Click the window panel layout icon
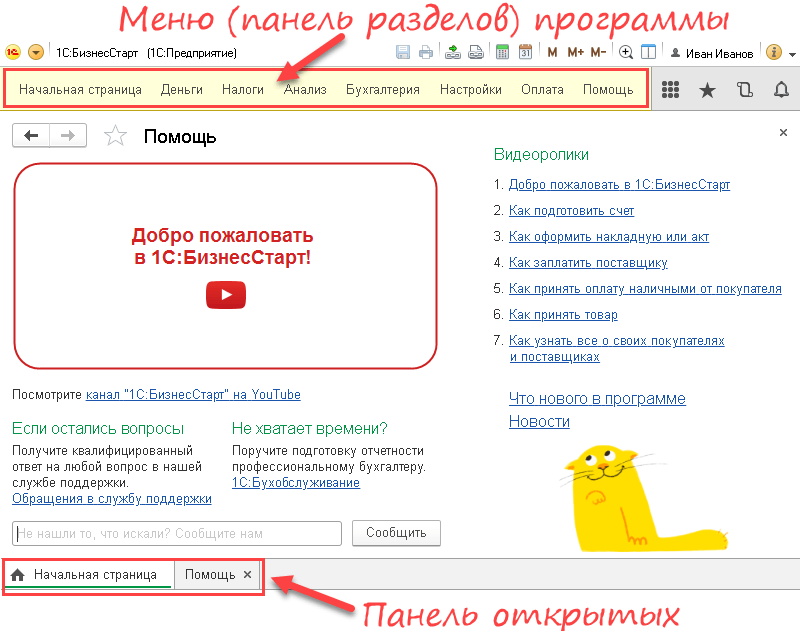Viewport: 800px width, 632px height. [648, 52]
